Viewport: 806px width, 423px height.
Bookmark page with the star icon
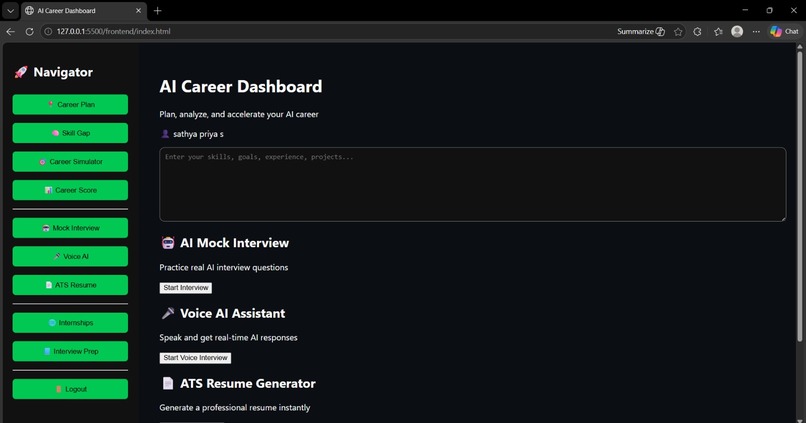(679, 31)
